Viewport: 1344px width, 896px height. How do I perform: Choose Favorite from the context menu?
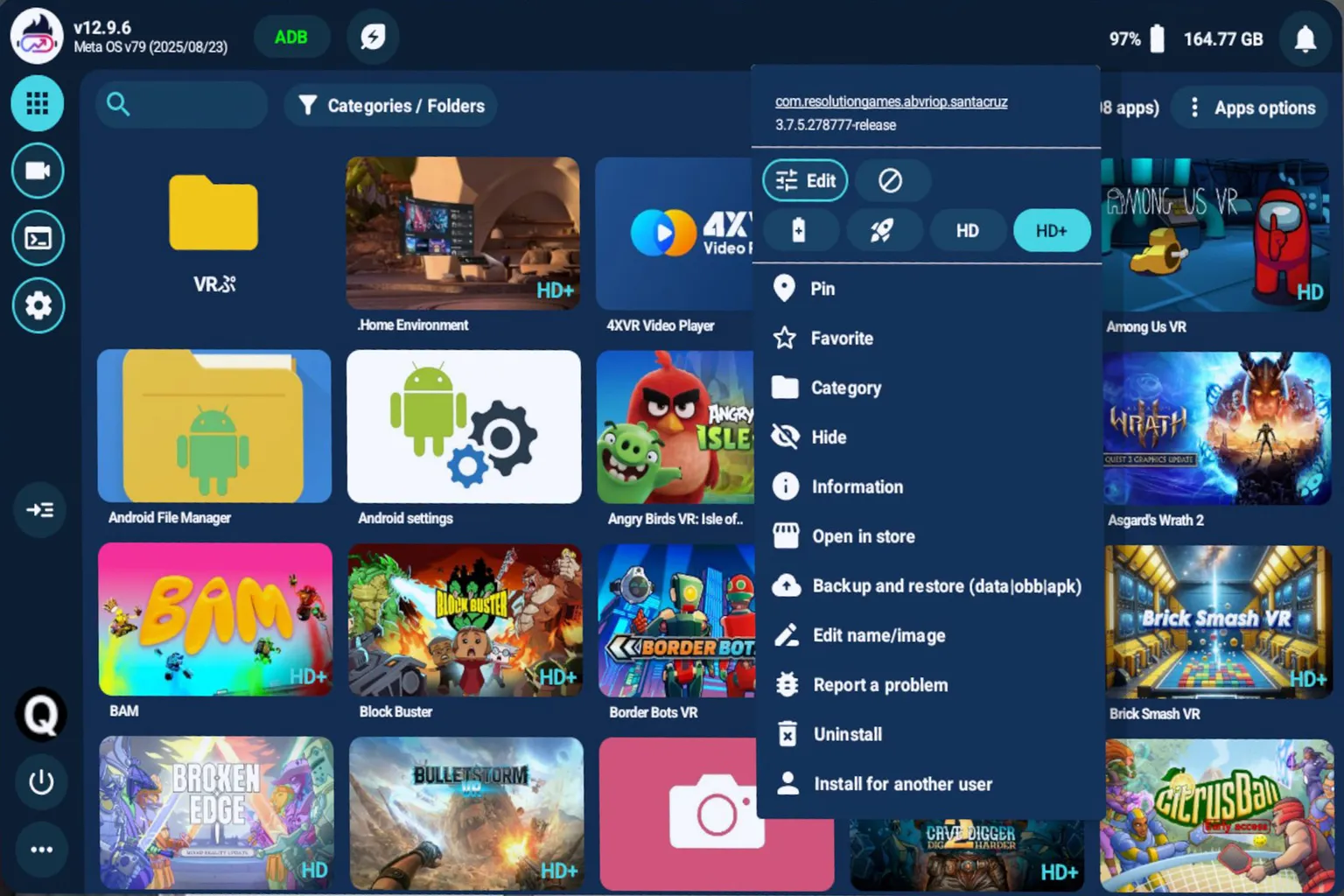(927, 338)
